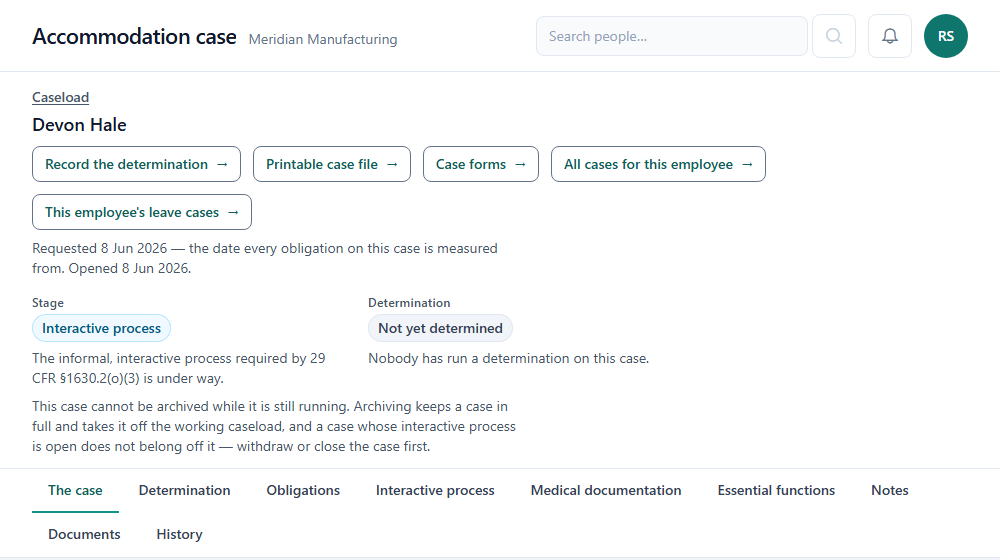The width and height of the screenshot is (1000, 560).
Task: Click the Devon Hale heading
Action: [80, 125]
